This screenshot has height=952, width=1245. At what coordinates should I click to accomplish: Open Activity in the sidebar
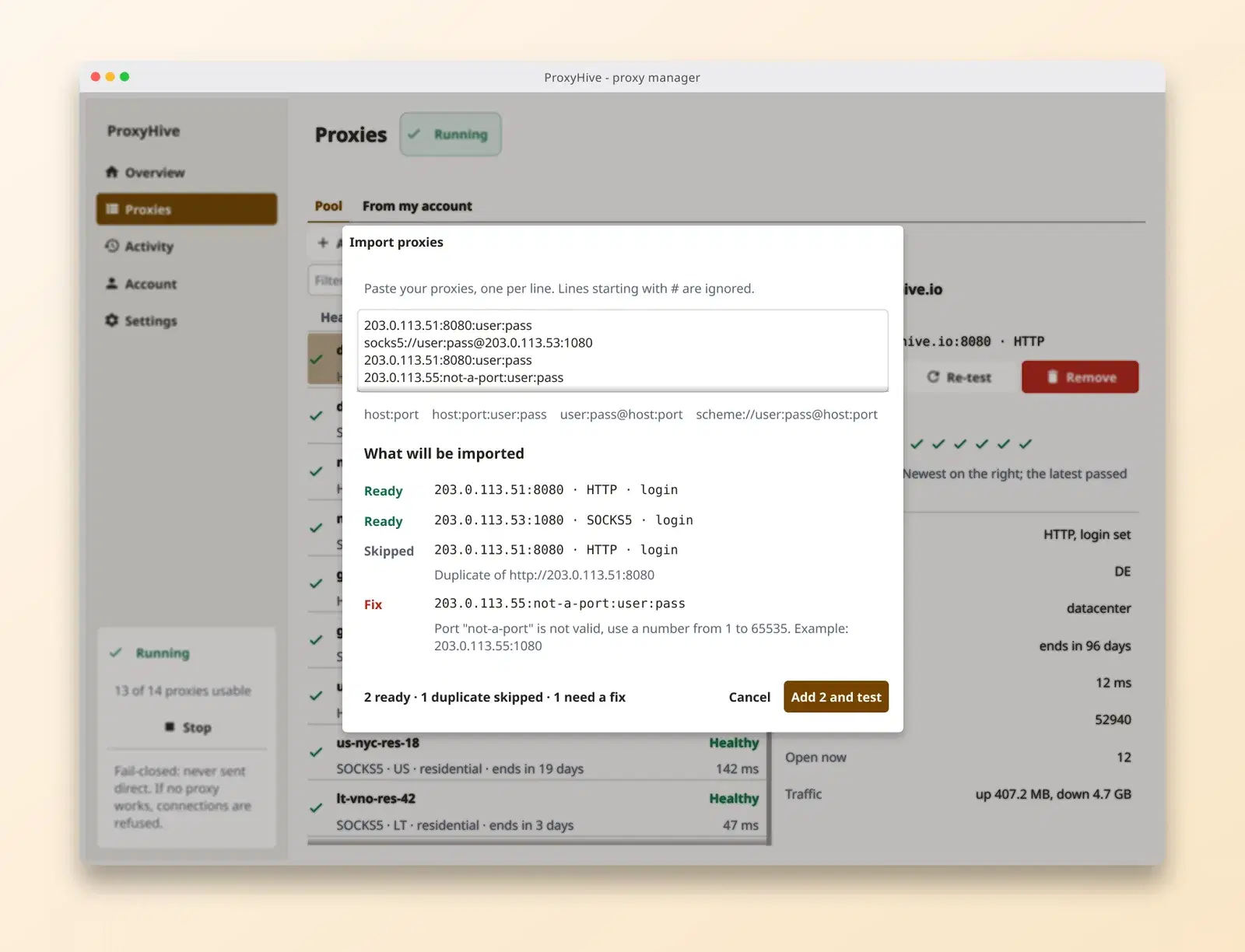pyautogui.click(x=187, y=246)
